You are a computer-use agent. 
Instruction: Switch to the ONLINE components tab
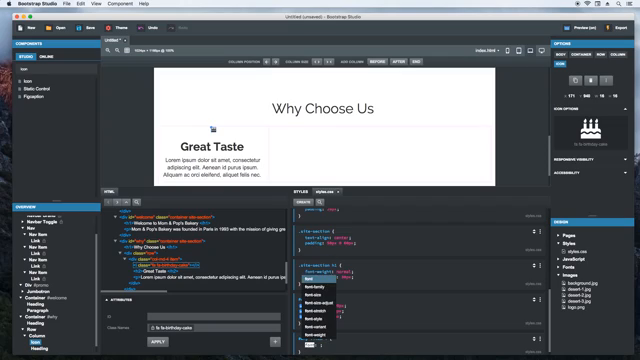click(x=46, y=56)
